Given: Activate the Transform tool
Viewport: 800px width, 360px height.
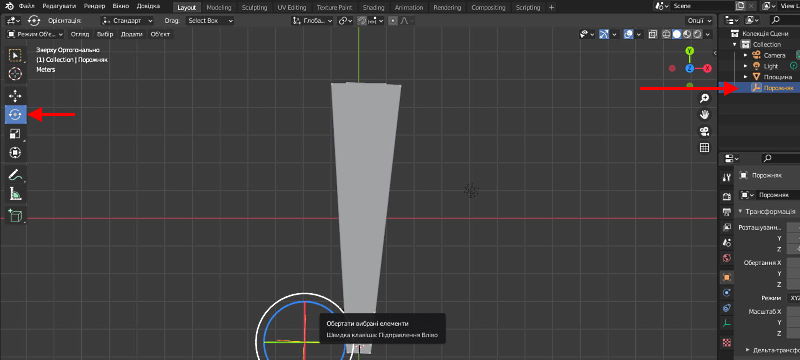Looking at the screenshot, I should pos(15,152).
